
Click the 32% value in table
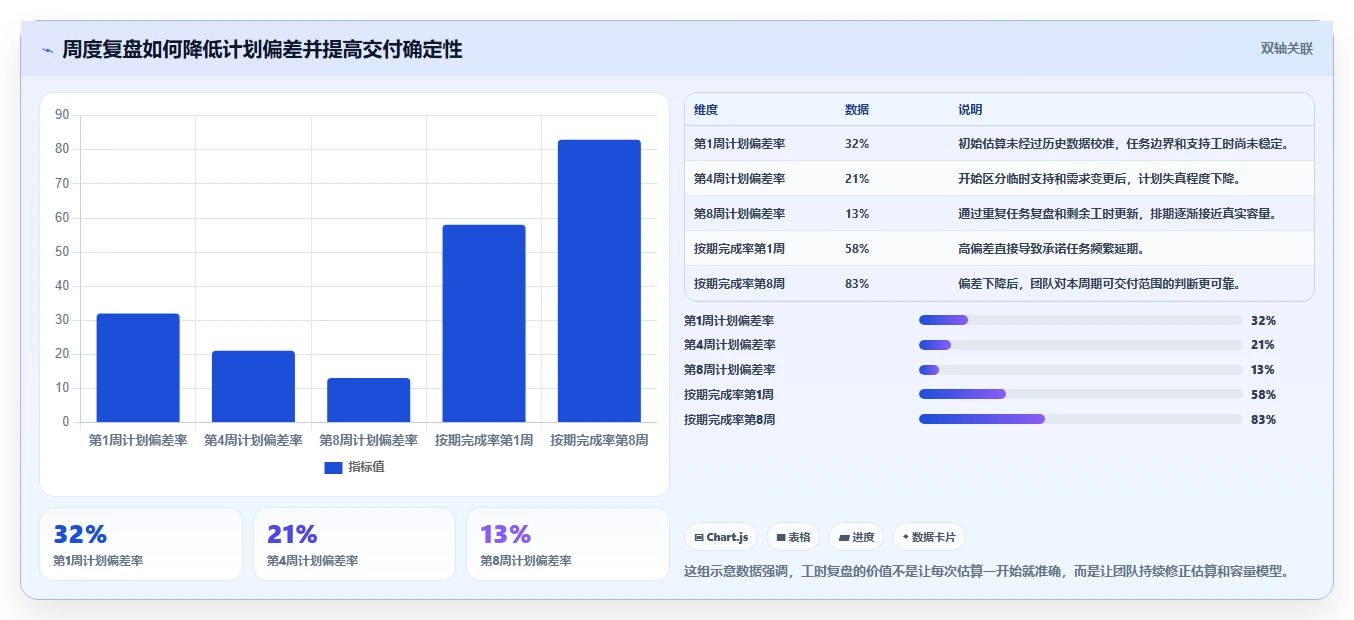click(857, 144)
